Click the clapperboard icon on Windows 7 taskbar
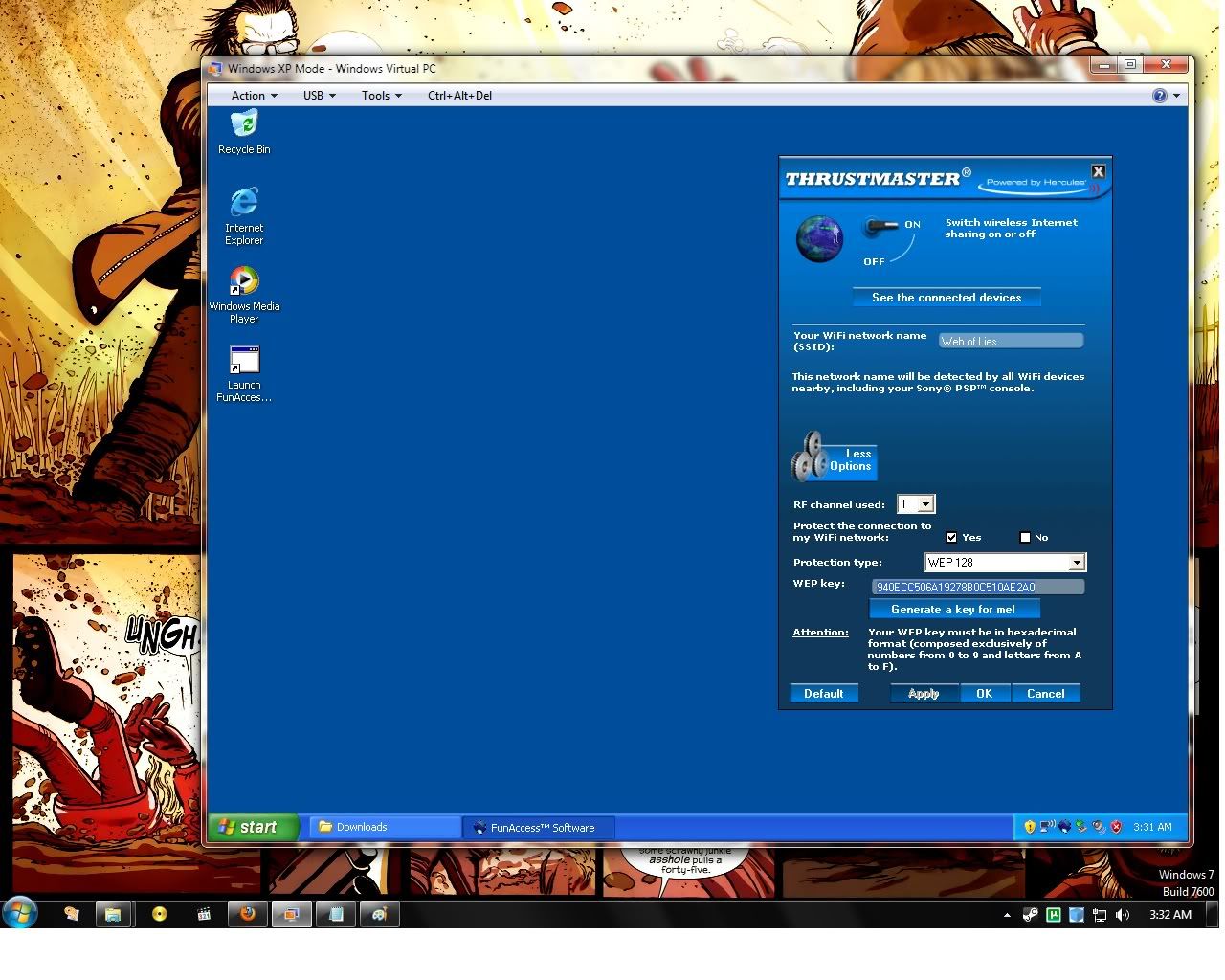The image size is (1225, 980). 204,914
